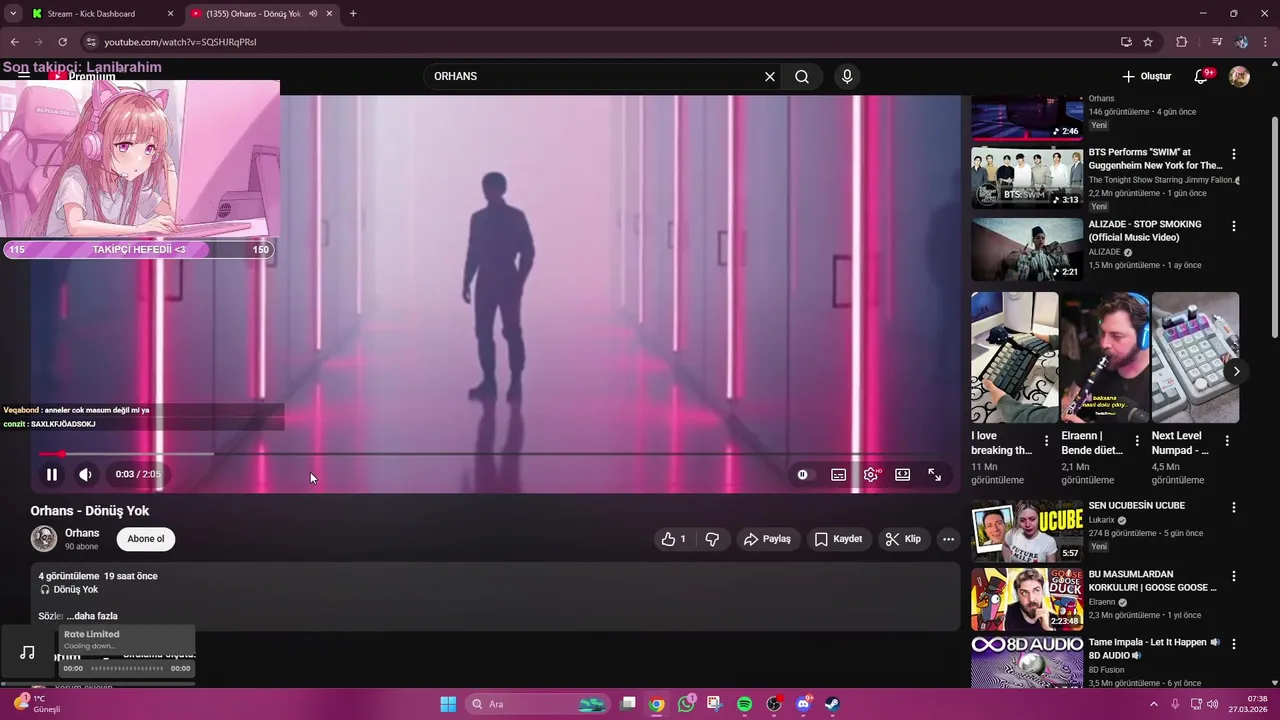Click the Abone ol subscribe button
The width and height of the screenshot is (1280, 720).
coord(146,539)
